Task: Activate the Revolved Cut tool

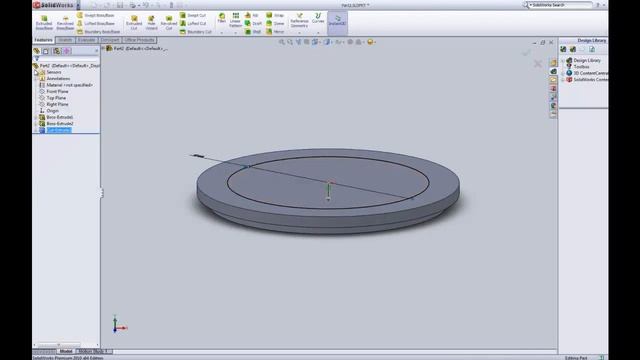Action: tap(169, 23)
